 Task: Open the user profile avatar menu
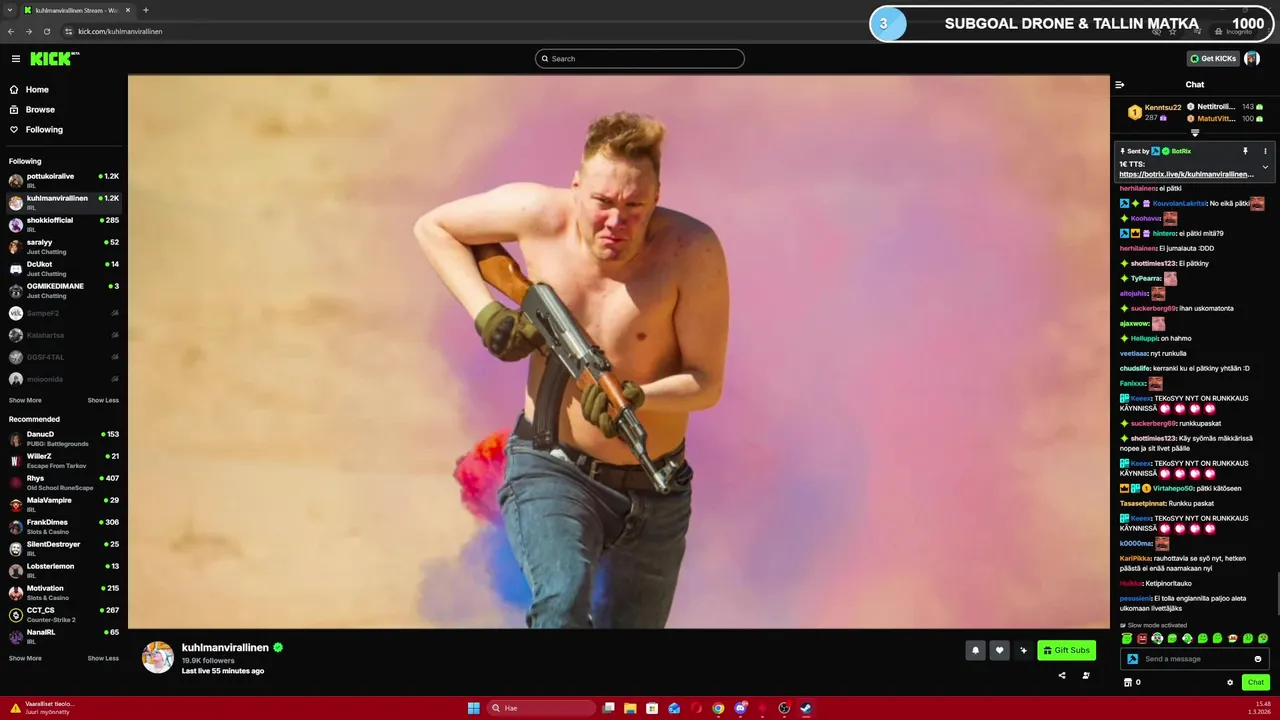pos(1252,59)
